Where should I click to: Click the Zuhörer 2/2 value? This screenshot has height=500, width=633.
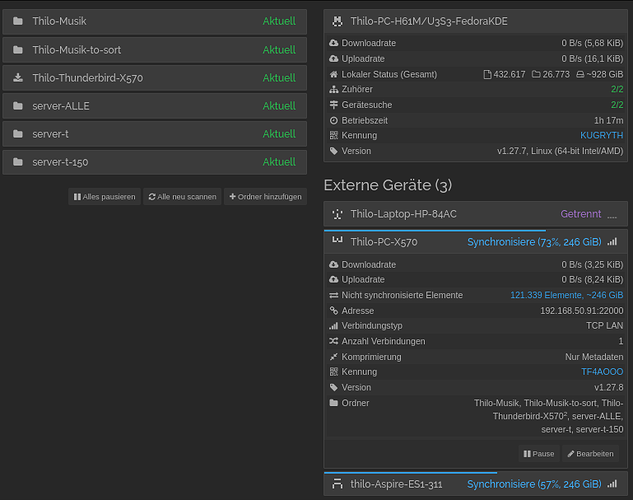click(x=617, y=89)
